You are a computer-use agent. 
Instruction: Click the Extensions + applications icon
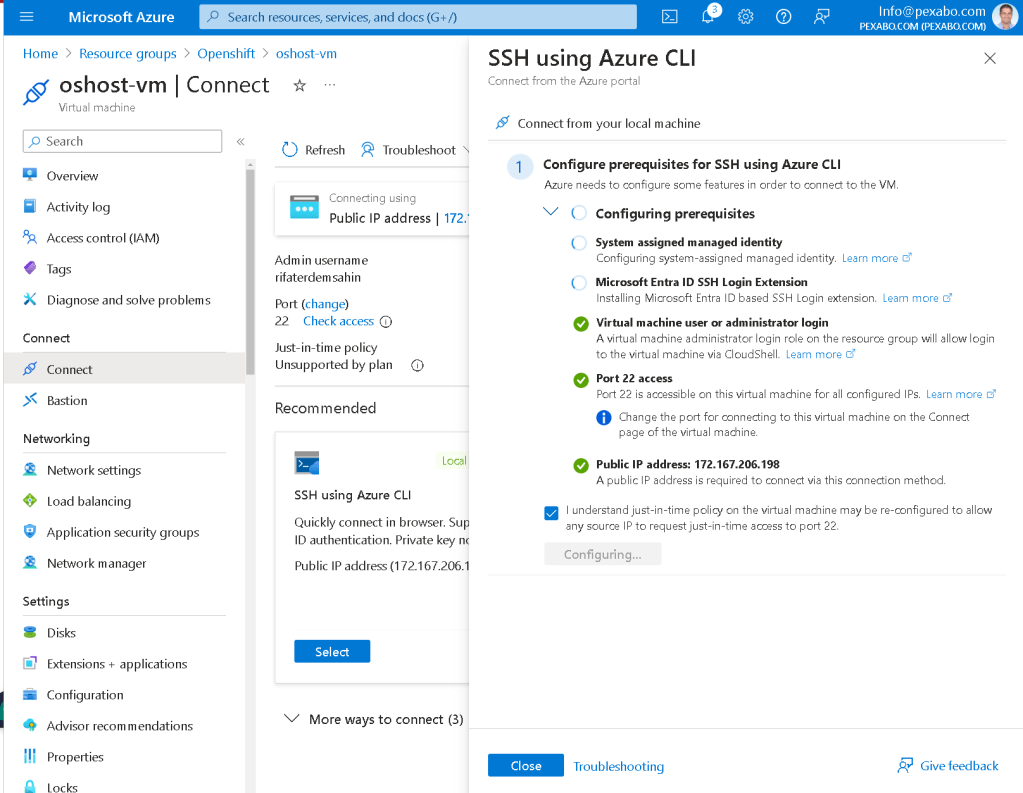pos(30,663)
